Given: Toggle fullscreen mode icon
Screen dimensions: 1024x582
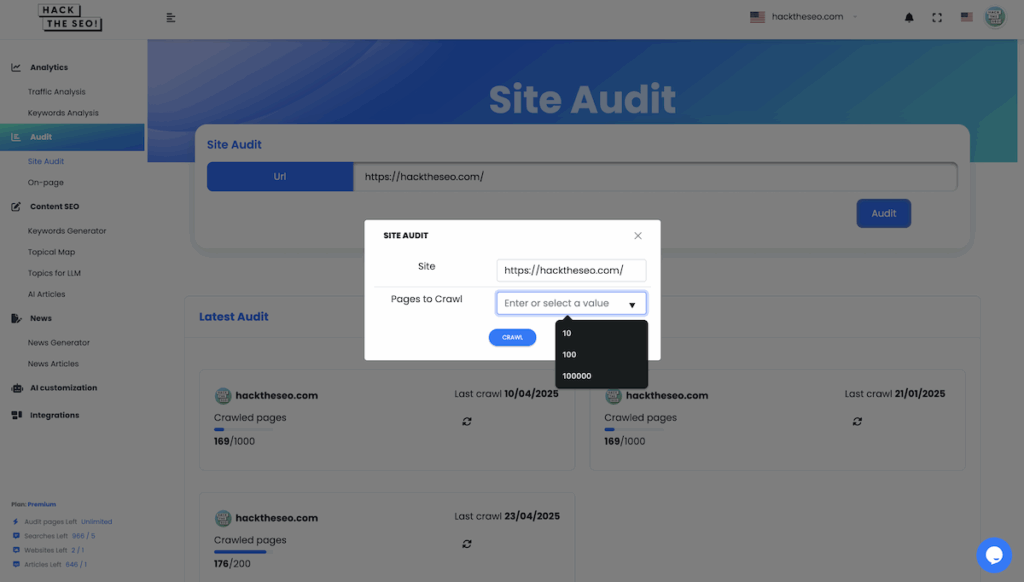Looking at the screenshot, I should [x=937, y=18].
